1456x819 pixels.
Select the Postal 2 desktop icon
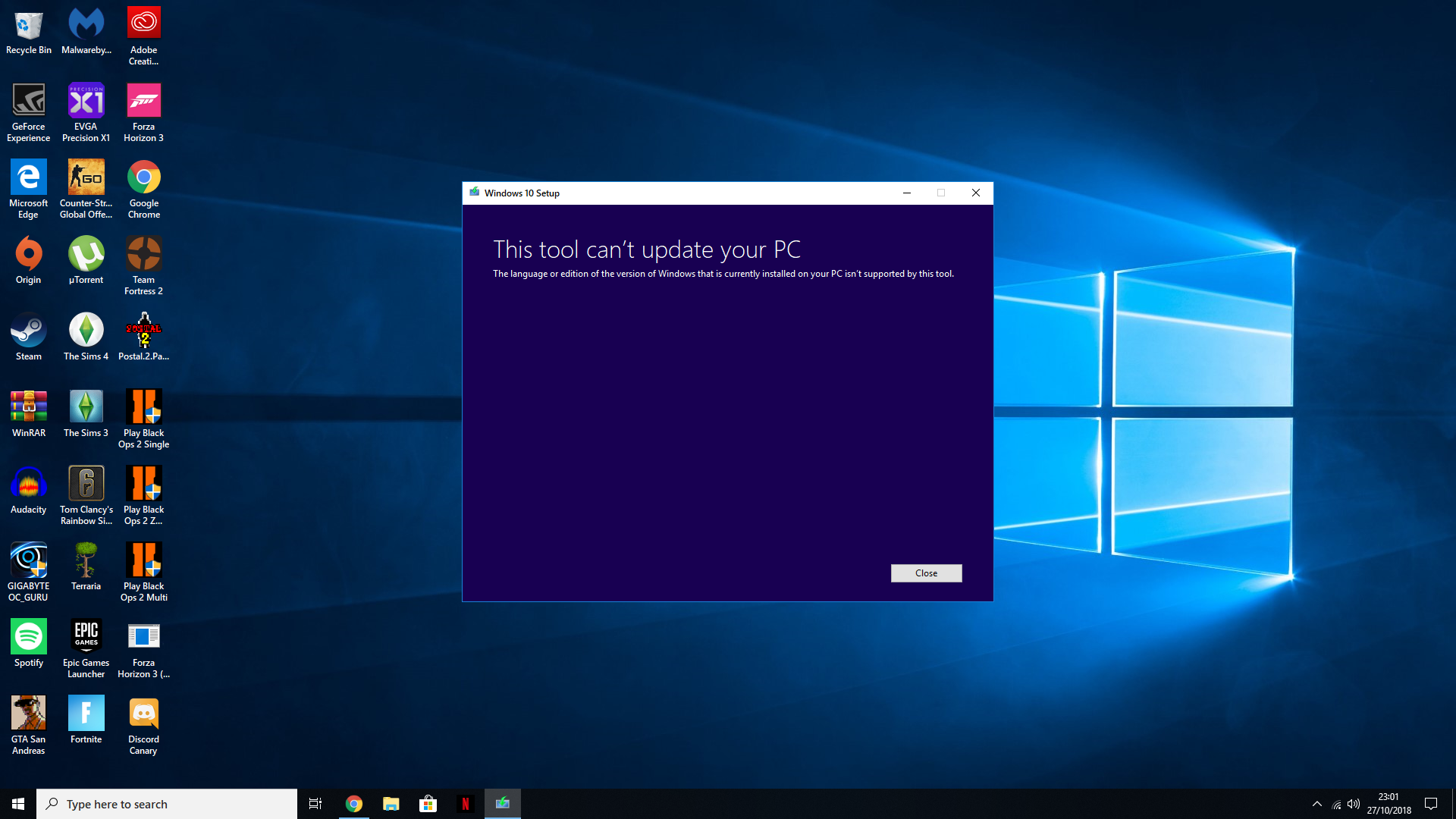pos(144,337)
